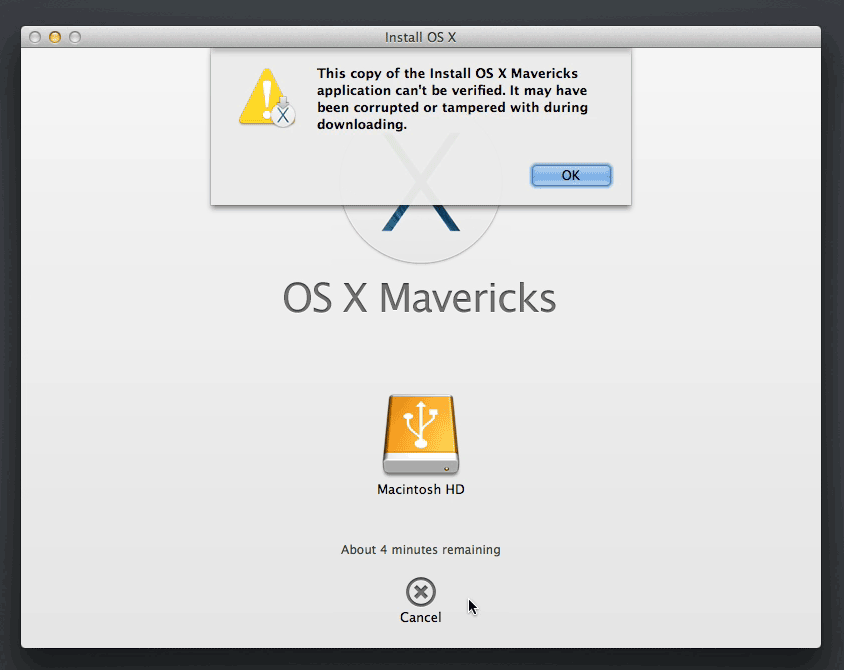Click the highlighted default OK button border
The height and width of the screenshot is (670, 844).
(571, 175)
